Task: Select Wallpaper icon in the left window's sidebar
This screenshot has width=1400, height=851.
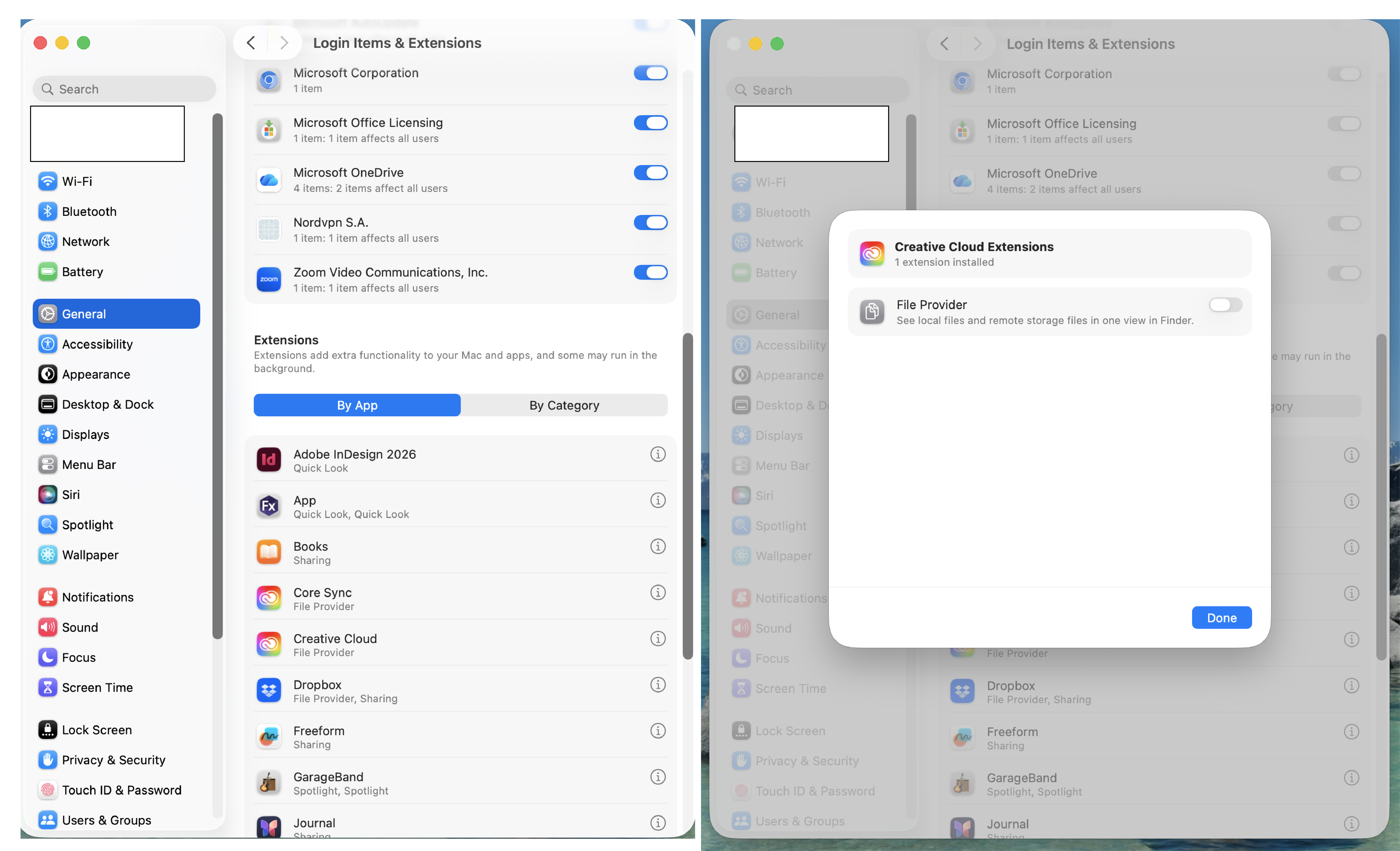Action: coord(48,555)
